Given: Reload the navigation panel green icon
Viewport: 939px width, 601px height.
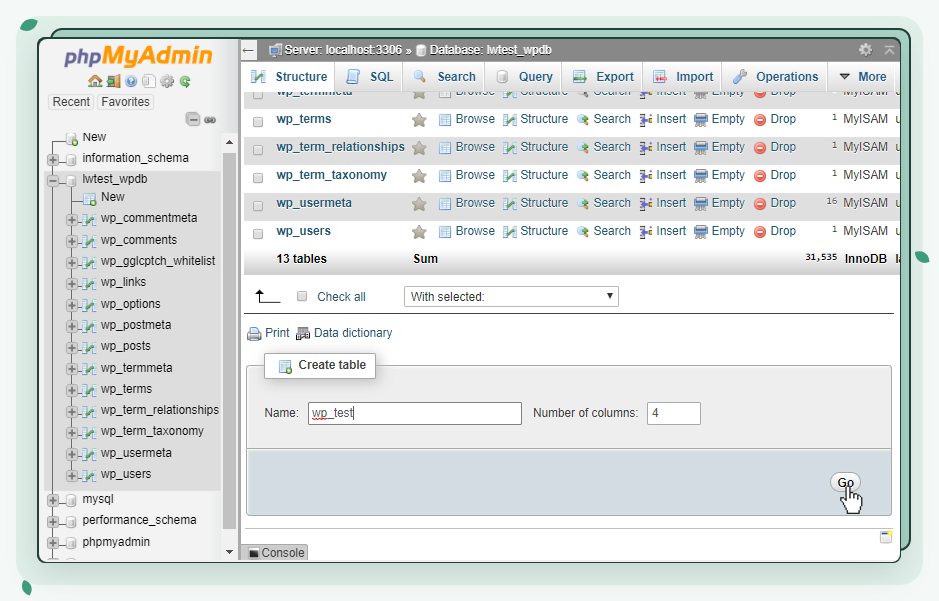Looking at the screenshot, I should point(185,81).
